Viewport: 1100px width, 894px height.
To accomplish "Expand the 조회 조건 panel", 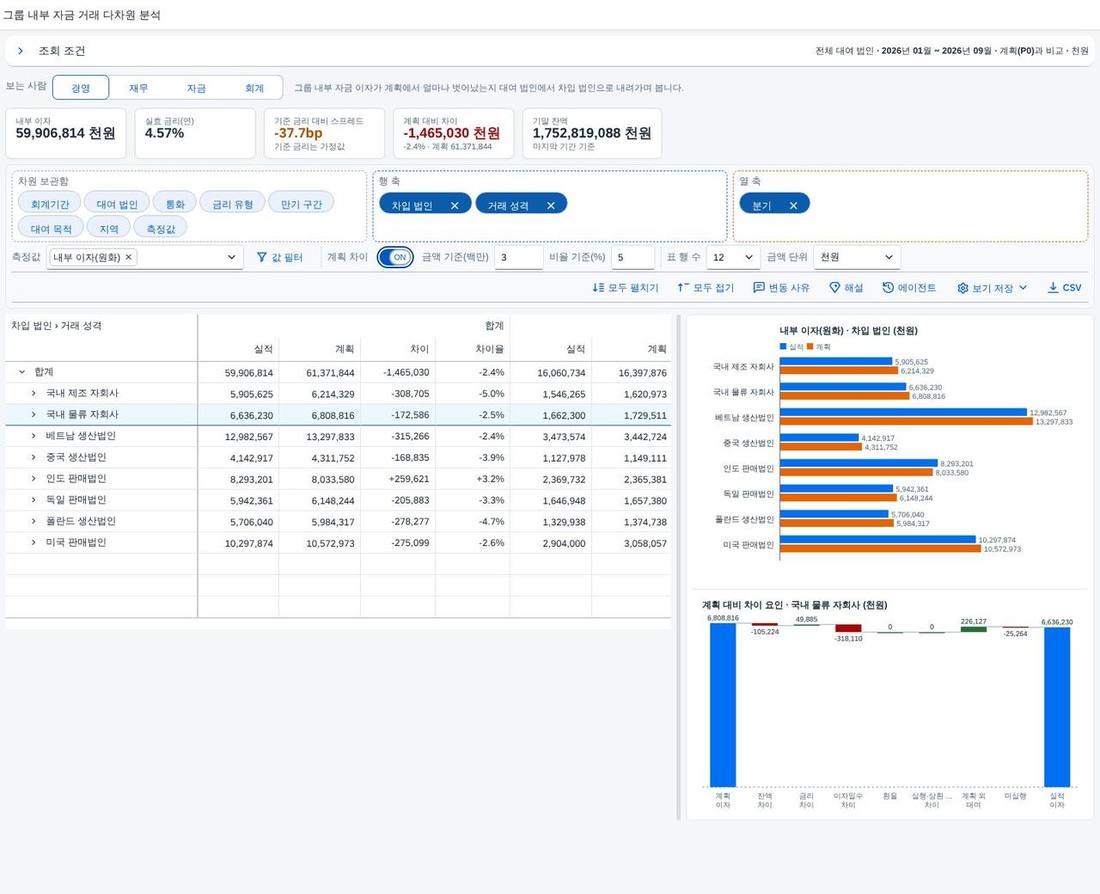I will coord(20,51).
